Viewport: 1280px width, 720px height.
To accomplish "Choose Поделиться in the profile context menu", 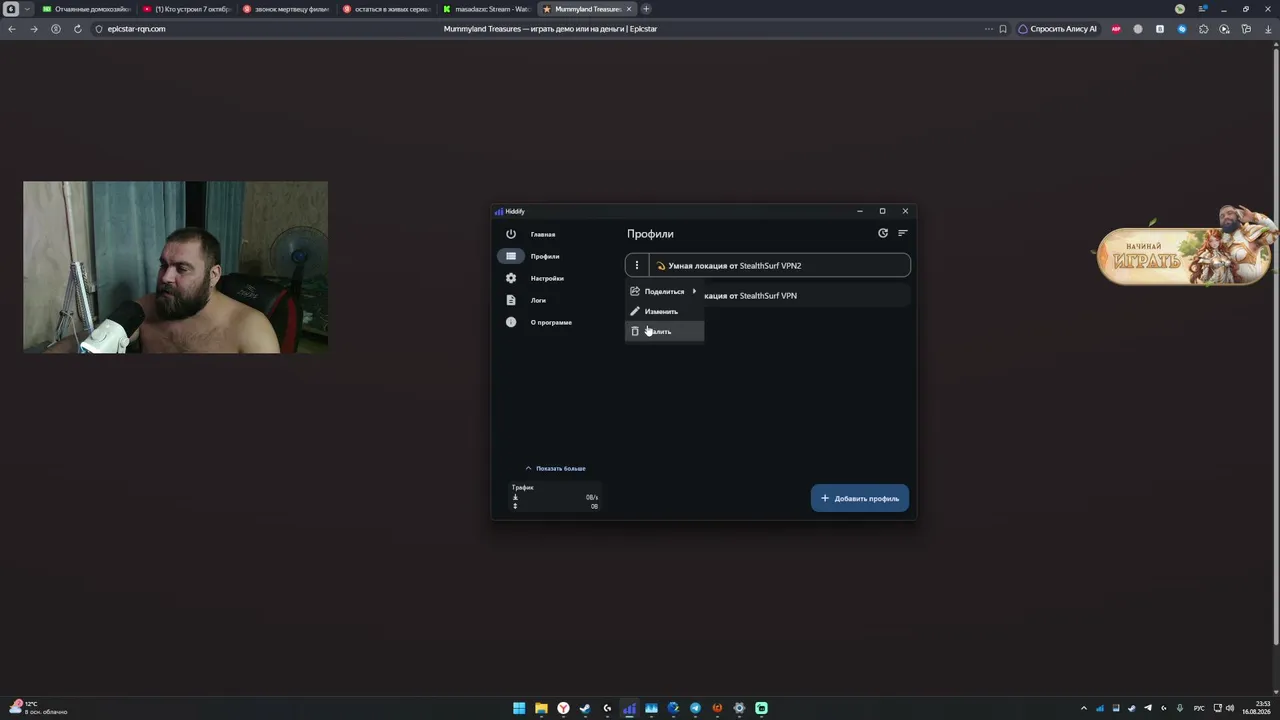I will (664, 291).
